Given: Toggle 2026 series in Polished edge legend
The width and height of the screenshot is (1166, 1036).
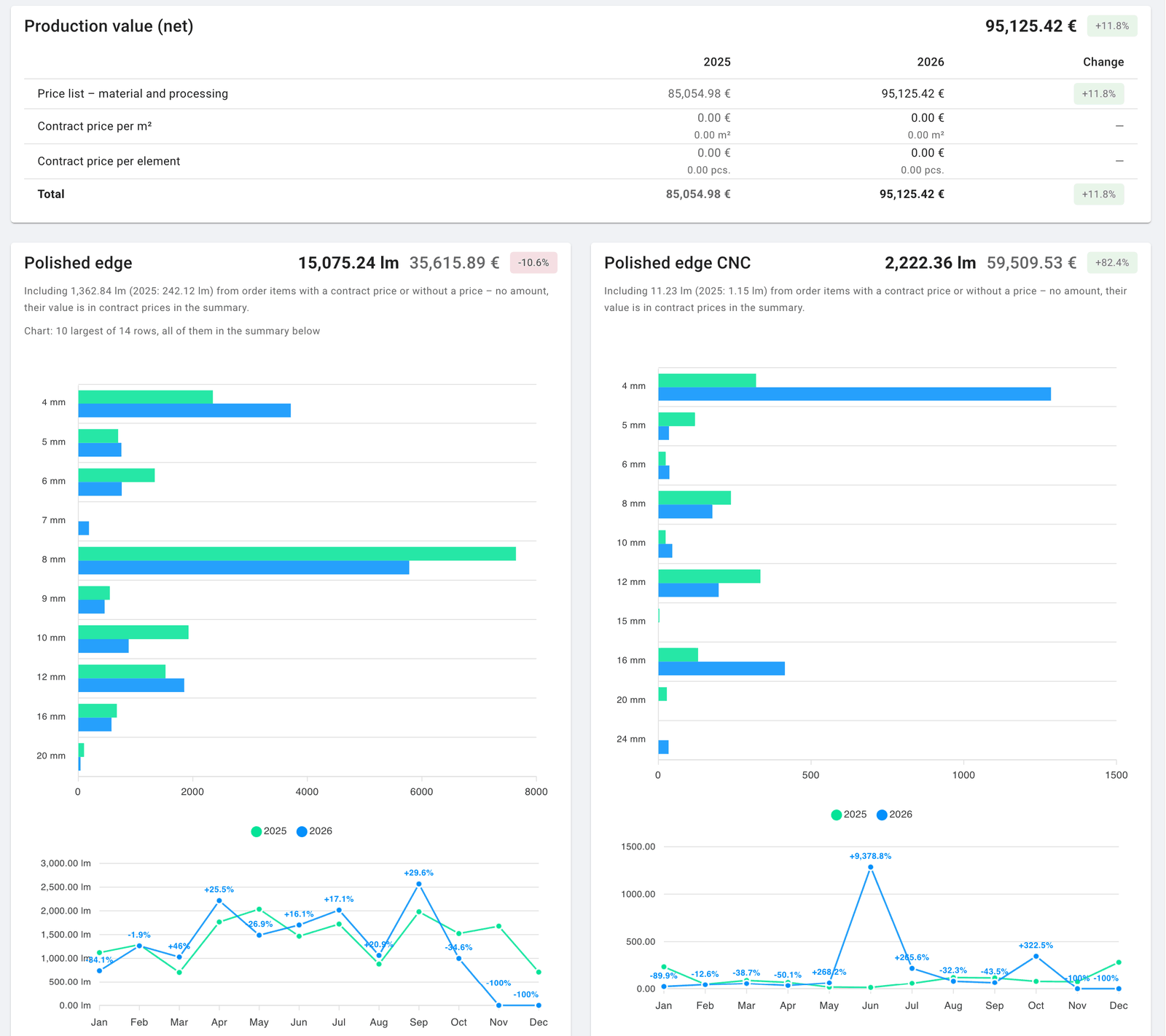Looking at the screenshot, I should 314,831.
